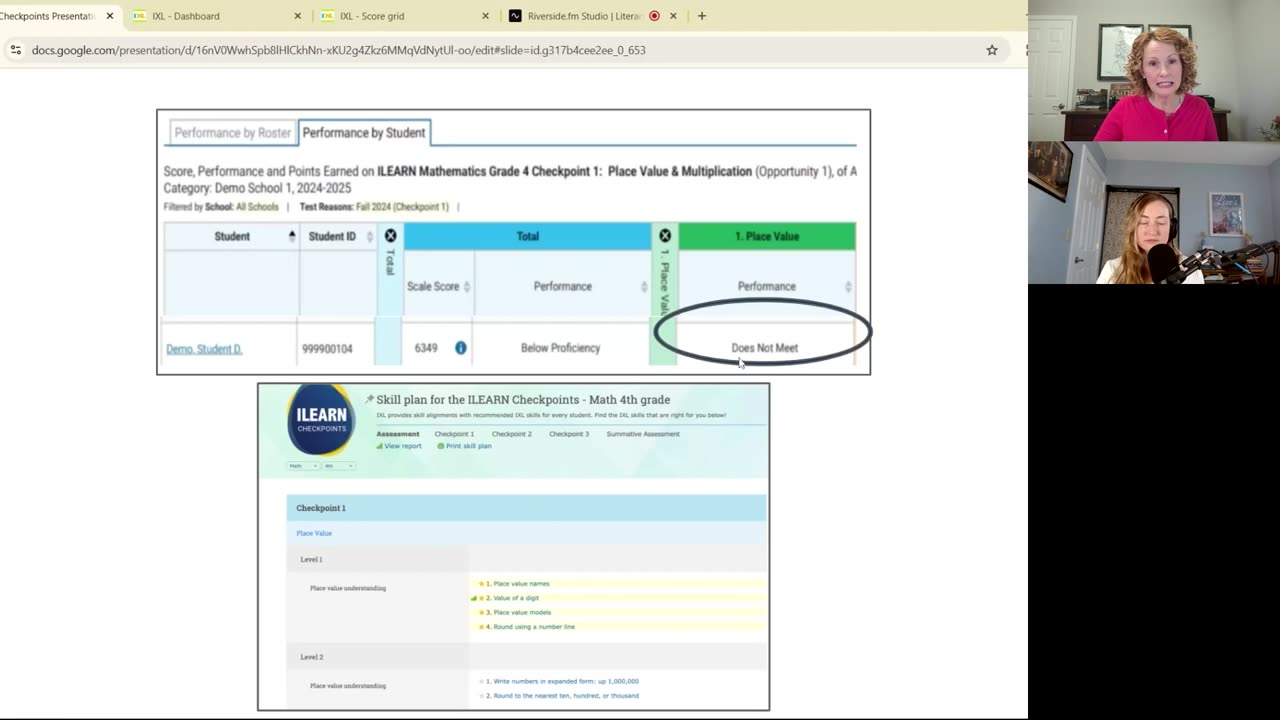Click Print skill plan
The image size is (1280, 720).
(464, 446)
